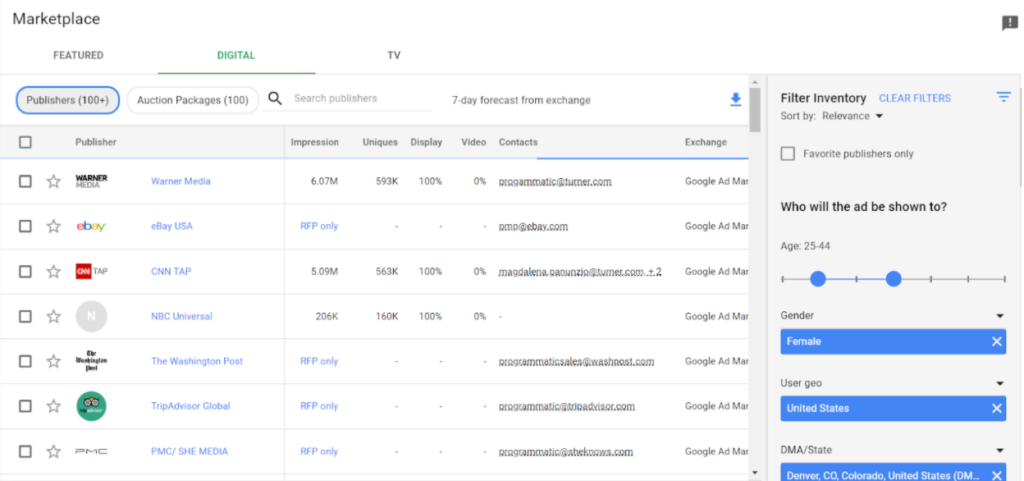1024x481 pixels.
Task: Mark NBC Universal as favorite star
Action: pos(54,317)
